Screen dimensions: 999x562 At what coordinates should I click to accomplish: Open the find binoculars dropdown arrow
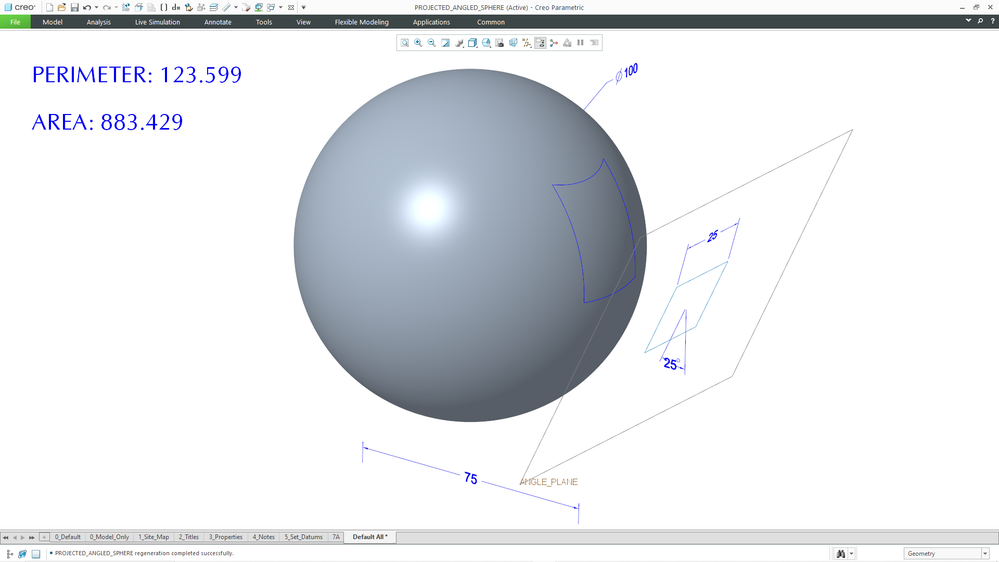(x=852, y=554)
